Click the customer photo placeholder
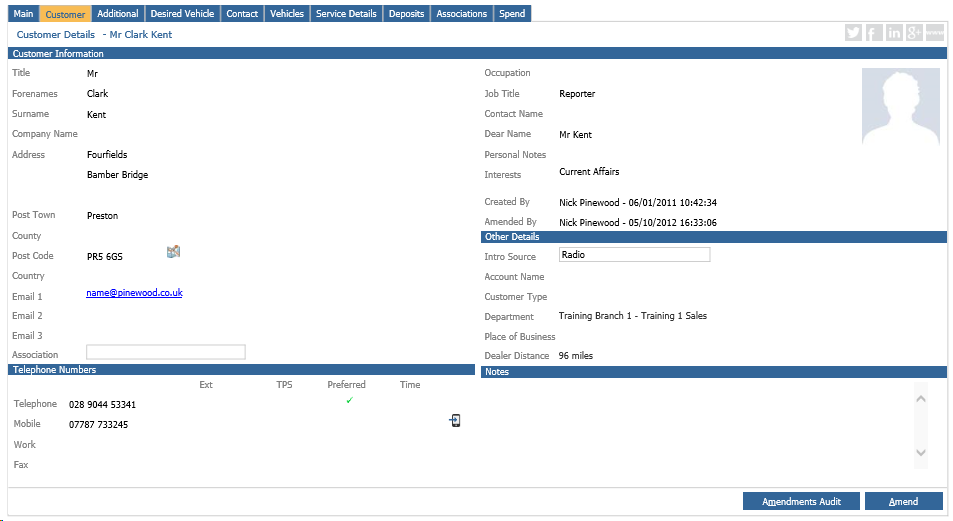This screenshot has height=521, width=953. pyautogui.click(x=901, y=106)
